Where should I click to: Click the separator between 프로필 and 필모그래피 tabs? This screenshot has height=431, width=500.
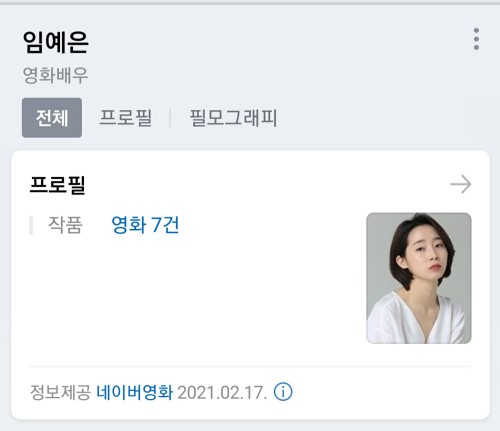click(x=170, y=118)
